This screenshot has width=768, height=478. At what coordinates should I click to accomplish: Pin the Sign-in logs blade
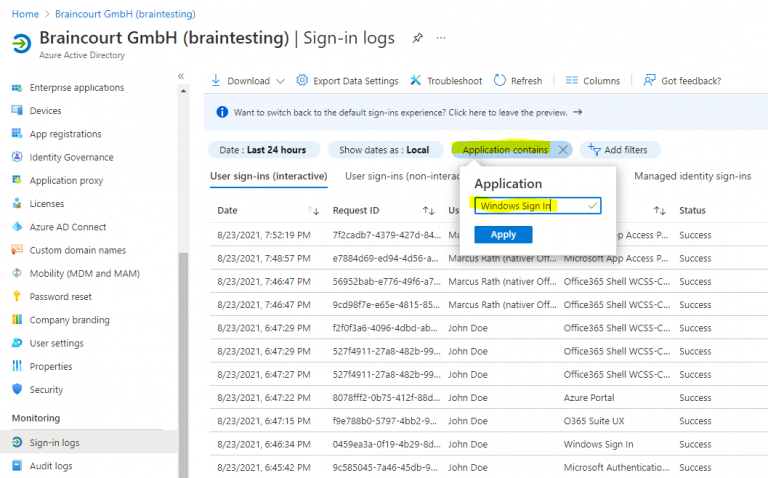[x=417, y=38]
